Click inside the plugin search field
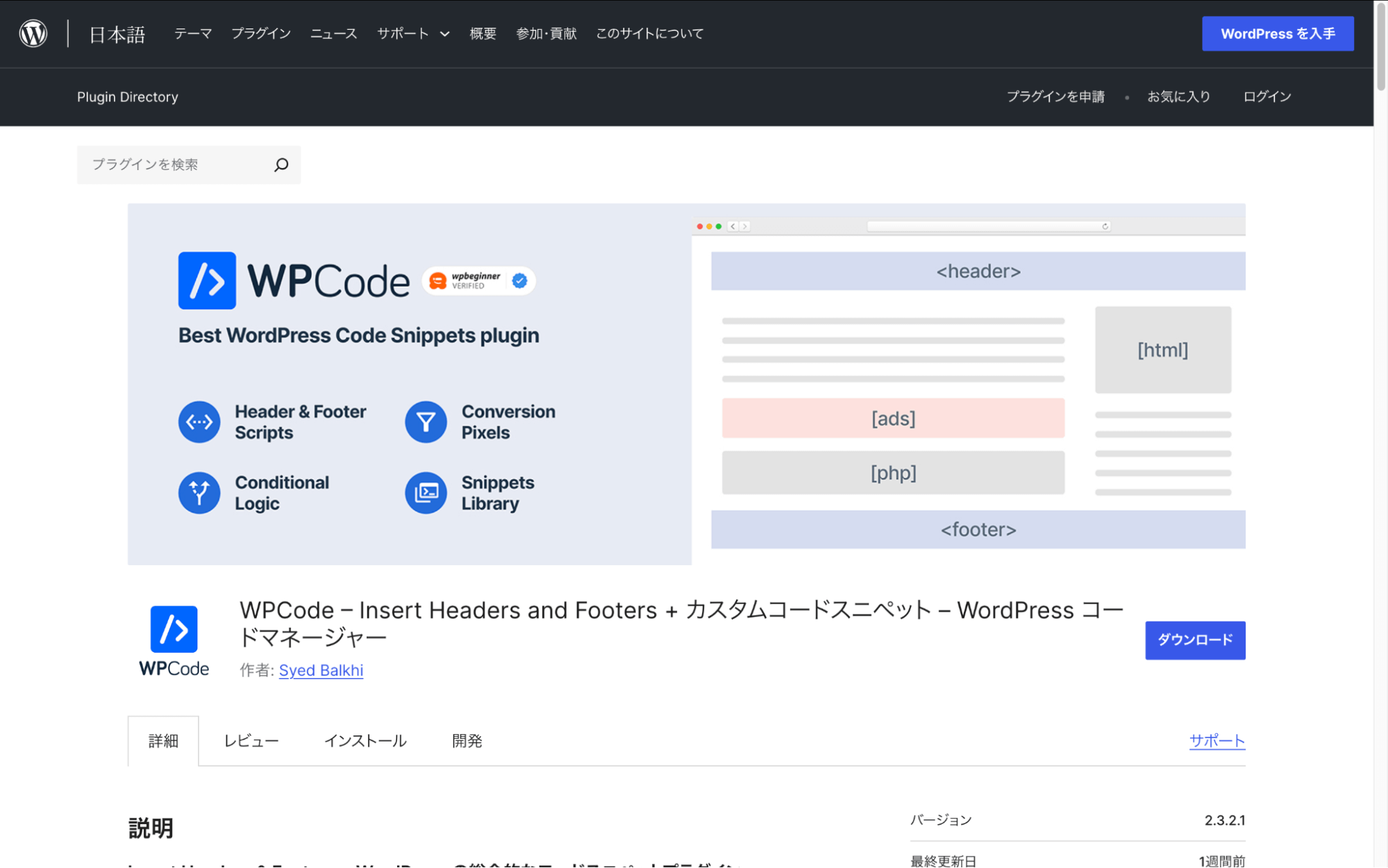 [174, 165]
